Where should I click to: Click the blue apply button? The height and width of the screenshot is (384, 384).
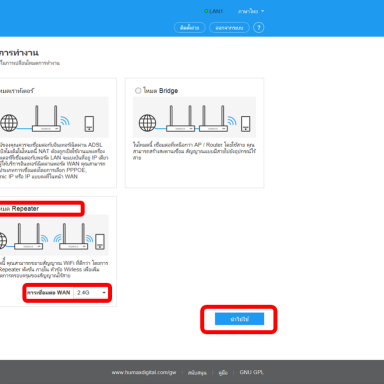[x=239, y=319]
